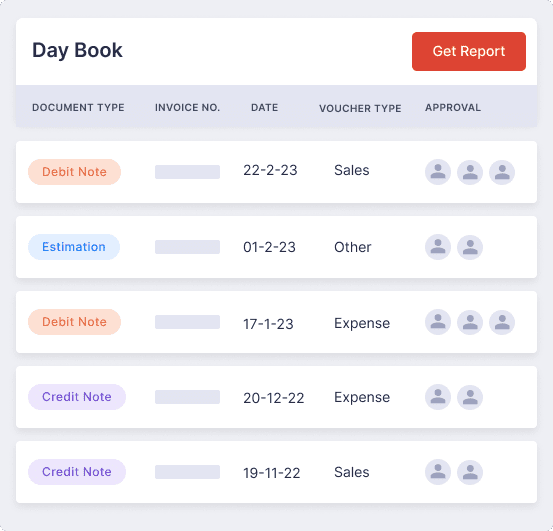Image resolution: width=553 pixels, height=531 pixels.
Task: Select Credit Note tag dated 20-12-22
Action: coord(77,397)
